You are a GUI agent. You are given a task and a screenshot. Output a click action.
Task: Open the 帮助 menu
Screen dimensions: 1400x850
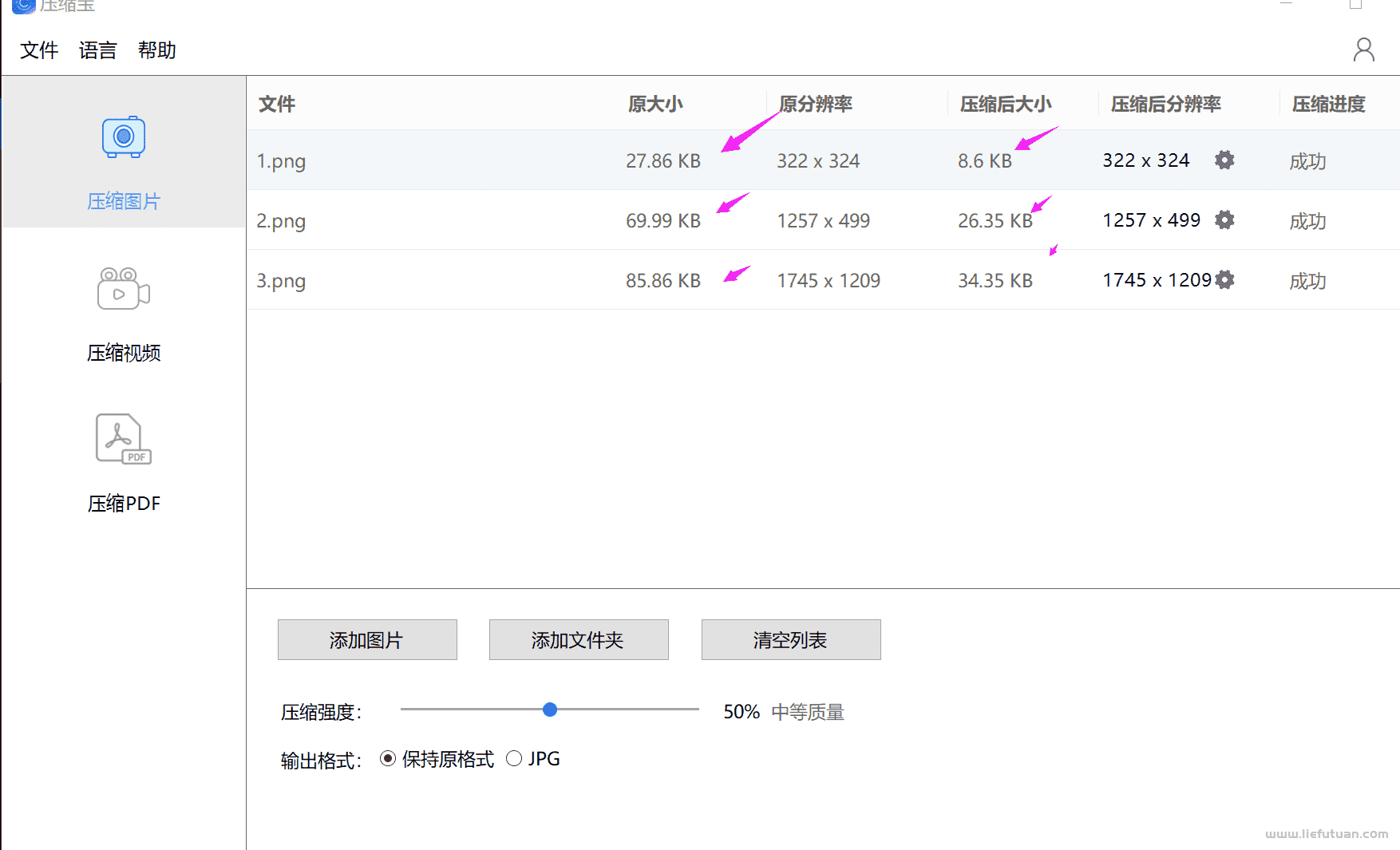pos(157,50)
